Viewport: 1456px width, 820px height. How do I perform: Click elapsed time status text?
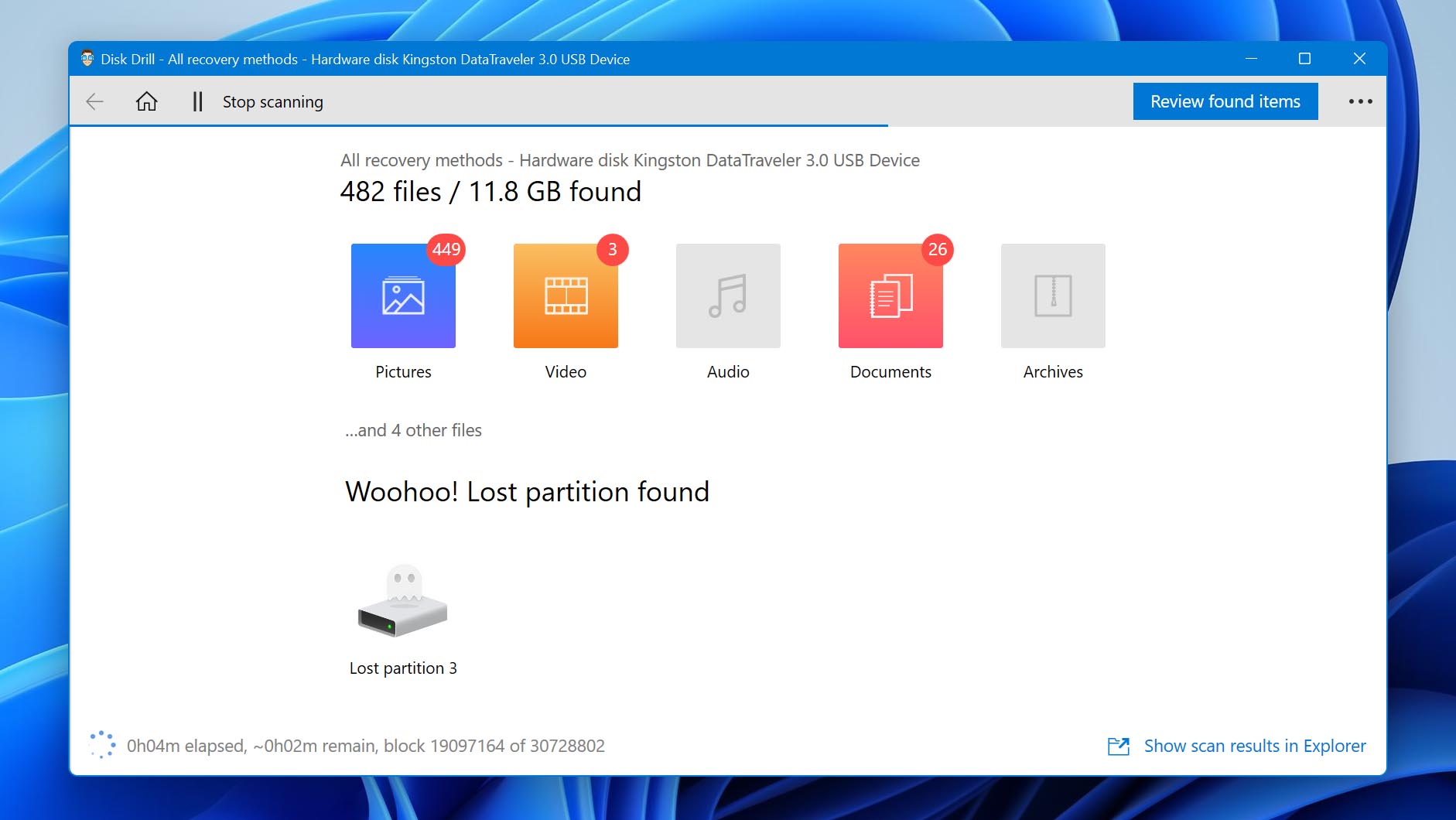[x=366, y=746]
